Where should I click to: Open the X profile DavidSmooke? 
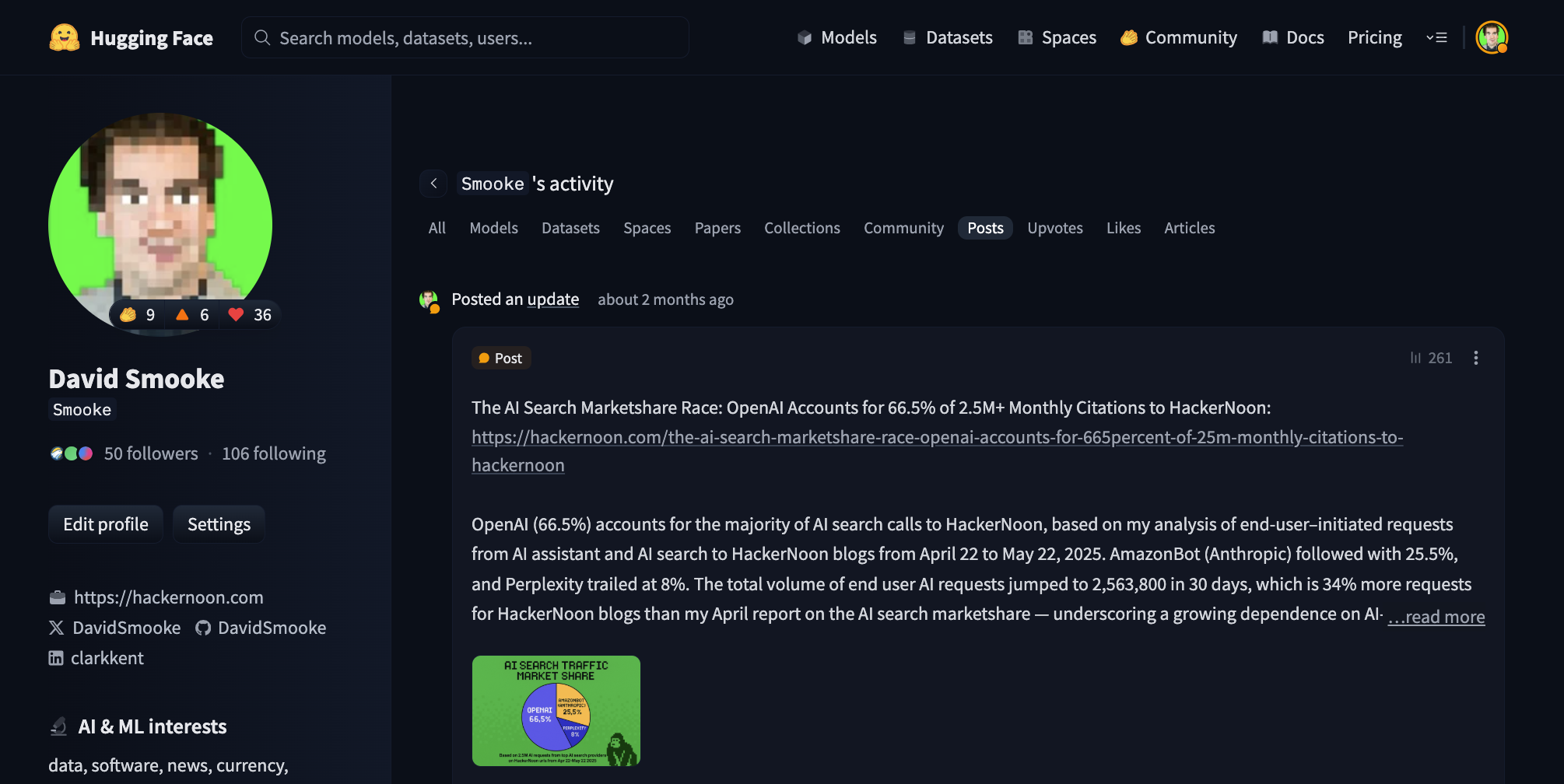(x=115, y=628)
